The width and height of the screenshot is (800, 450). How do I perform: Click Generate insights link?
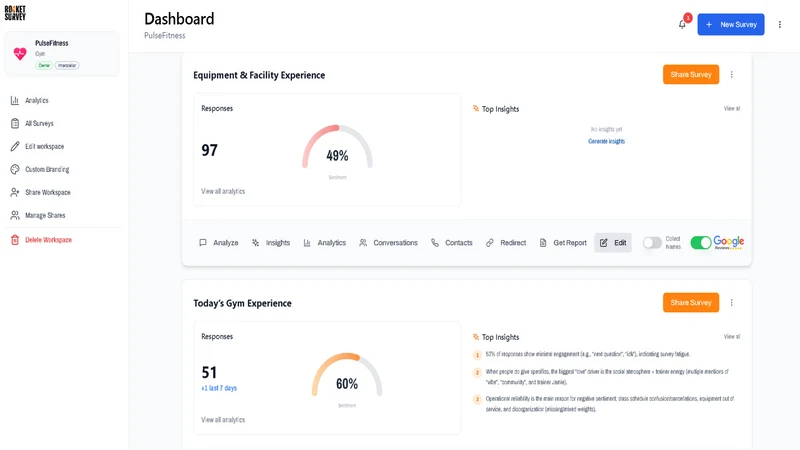point(606,141)
